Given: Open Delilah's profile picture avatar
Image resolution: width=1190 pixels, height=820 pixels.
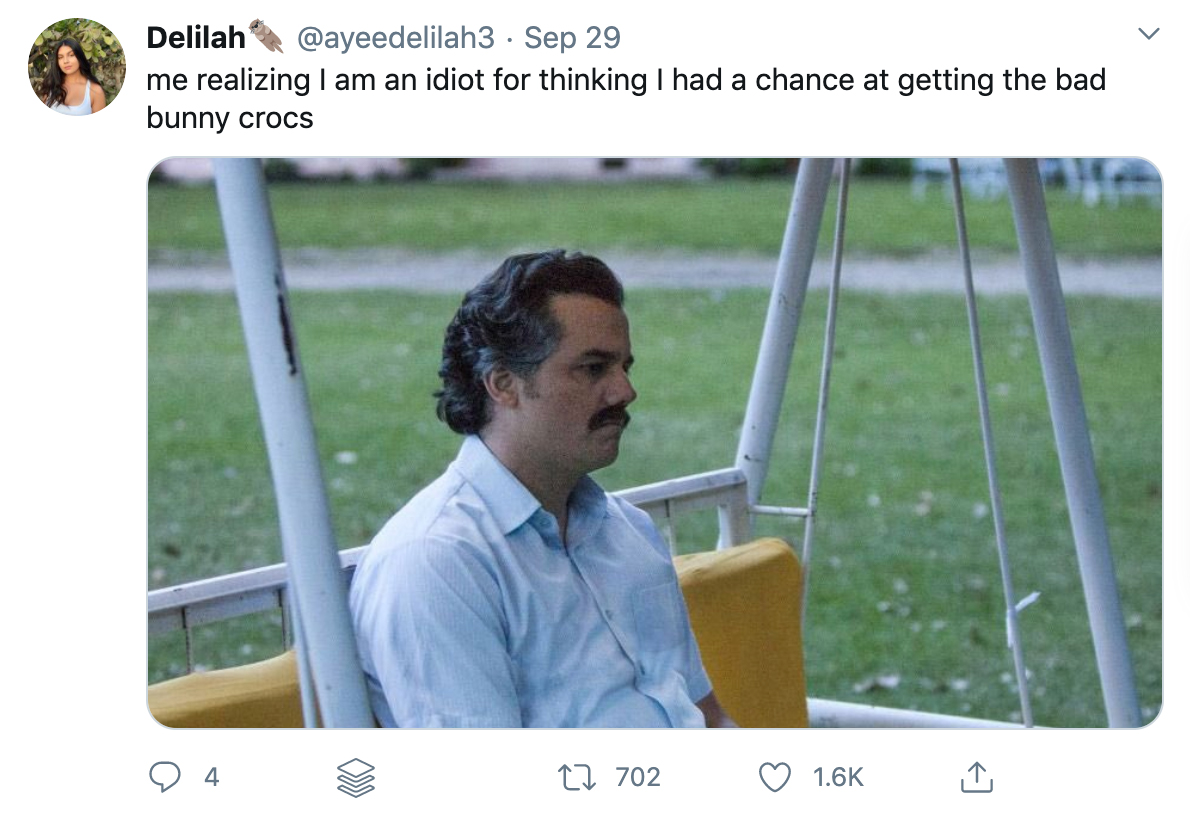Looking at the screenshot, I should tap(77, 67).
